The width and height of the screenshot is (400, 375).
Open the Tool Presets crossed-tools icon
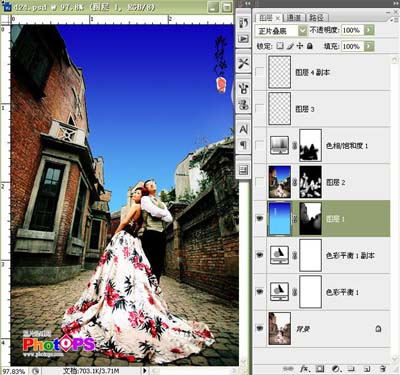point(244,63)
